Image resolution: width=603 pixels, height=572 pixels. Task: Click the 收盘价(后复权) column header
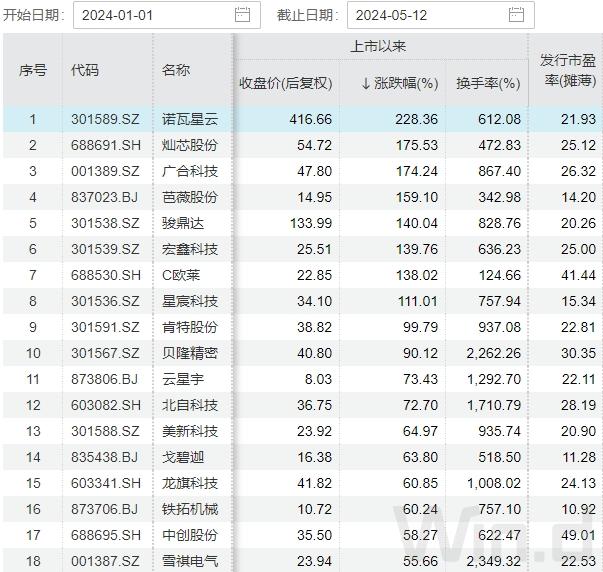coord(286,83)
